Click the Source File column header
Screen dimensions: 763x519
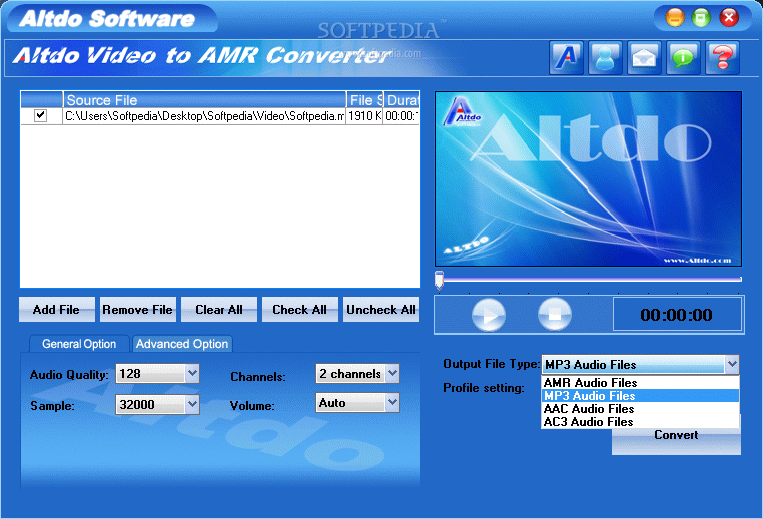click(x=204, y=100)
